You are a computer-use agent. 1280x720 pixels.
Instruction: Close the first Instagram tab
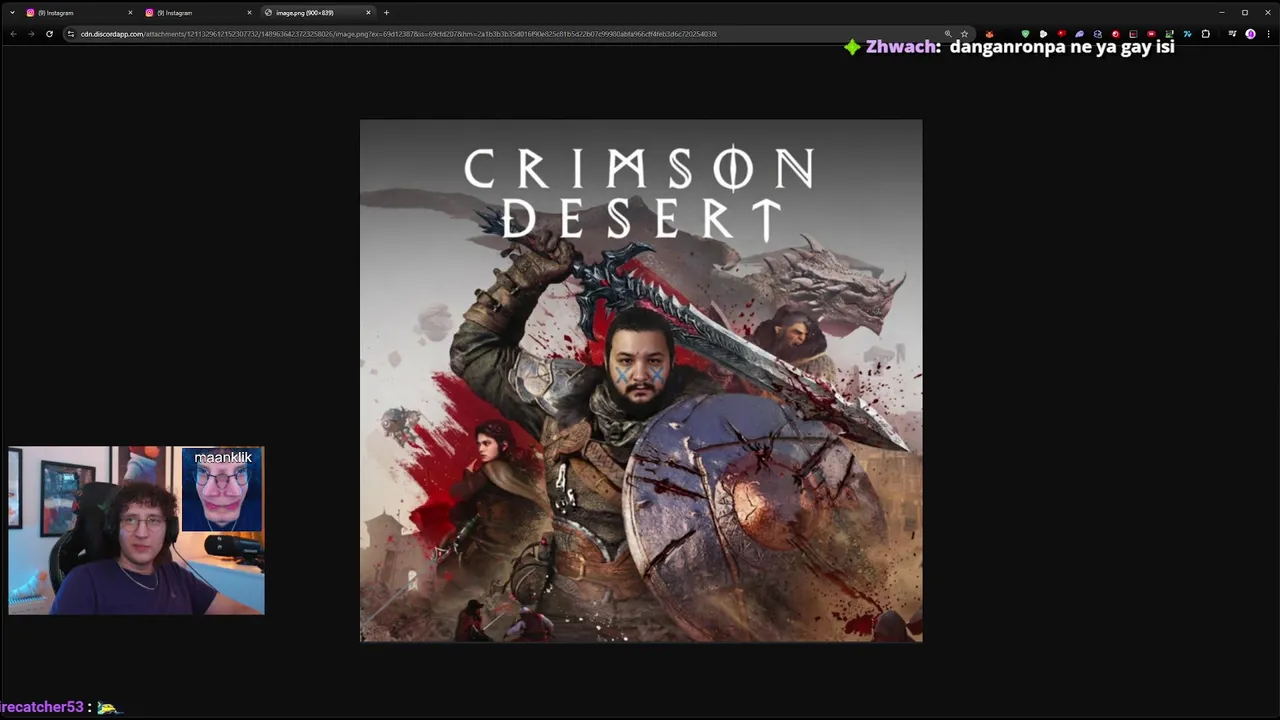coord(130,12)
